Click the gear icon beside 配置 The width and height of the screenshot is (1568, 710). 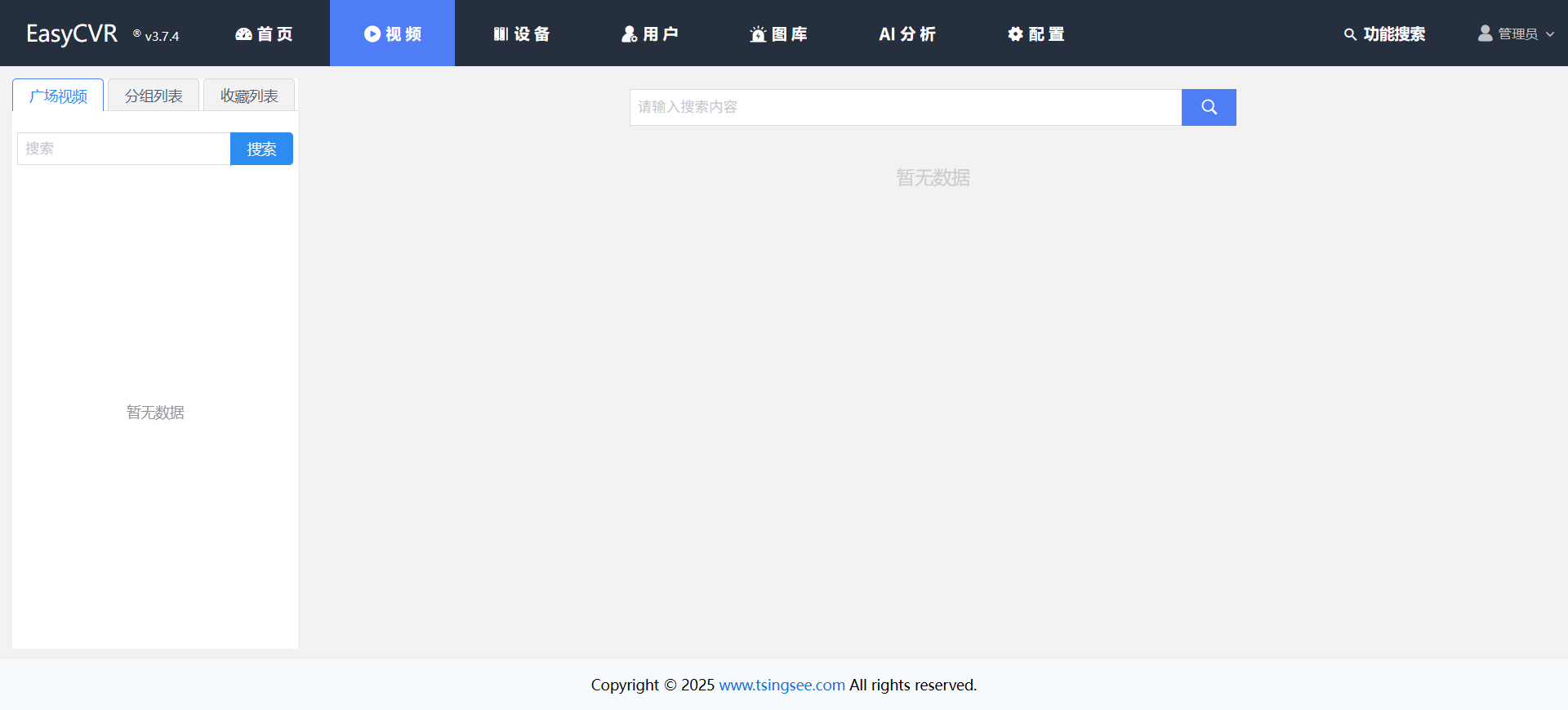click(1015, 34)
